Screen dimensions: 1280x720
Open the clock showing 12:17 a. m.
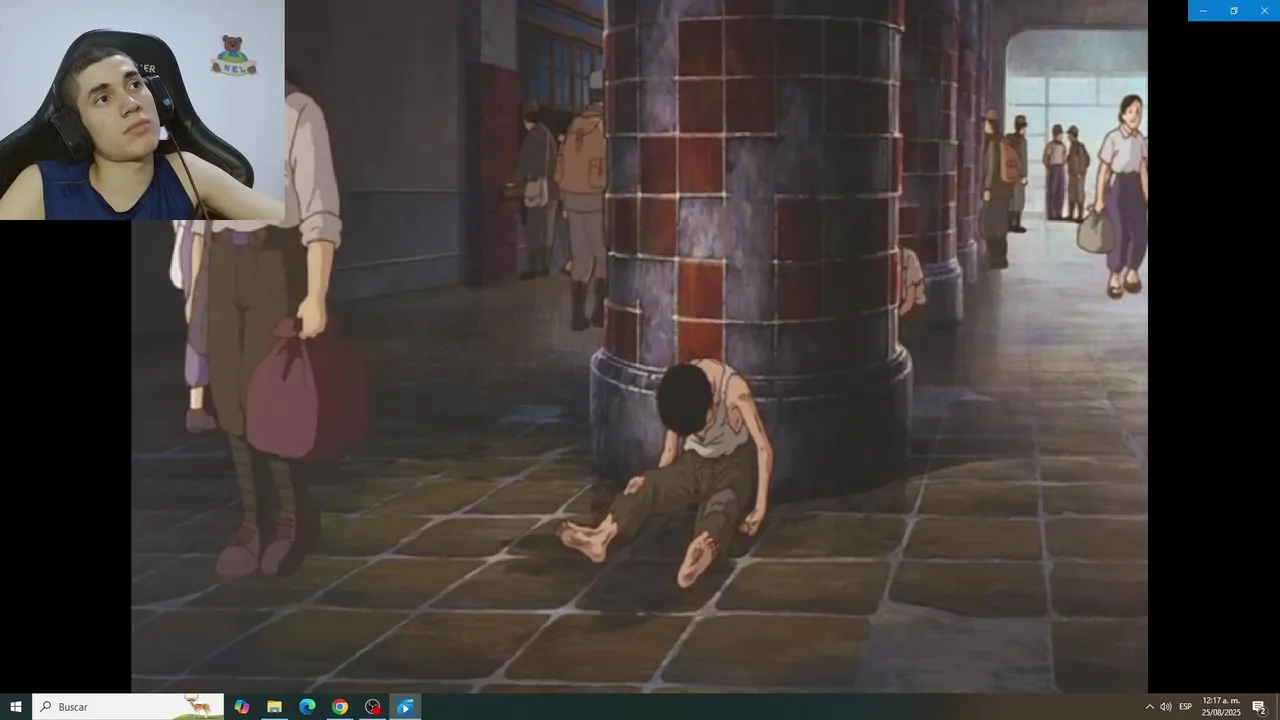(x=1221, y=707)
